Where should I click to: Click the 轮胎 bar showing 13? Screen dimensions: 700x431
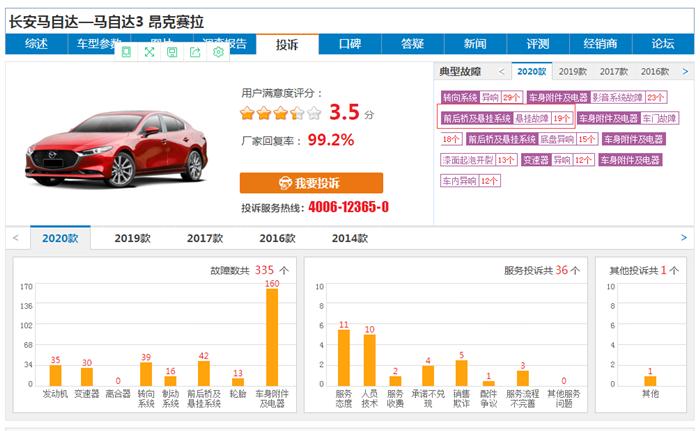[x=238, y=382]
